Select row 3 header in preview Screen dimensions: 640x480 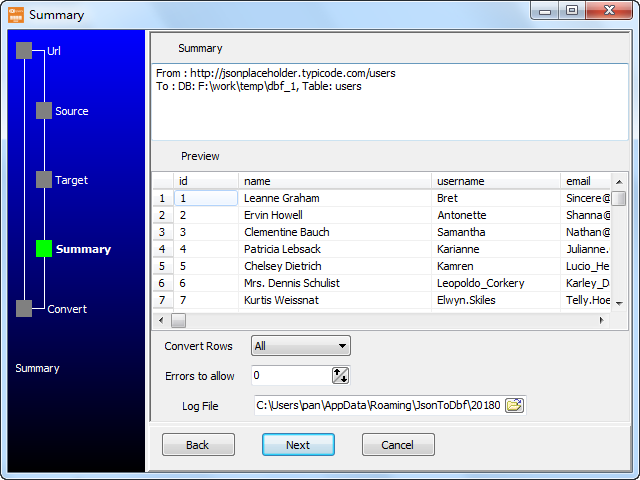(162, 232)
